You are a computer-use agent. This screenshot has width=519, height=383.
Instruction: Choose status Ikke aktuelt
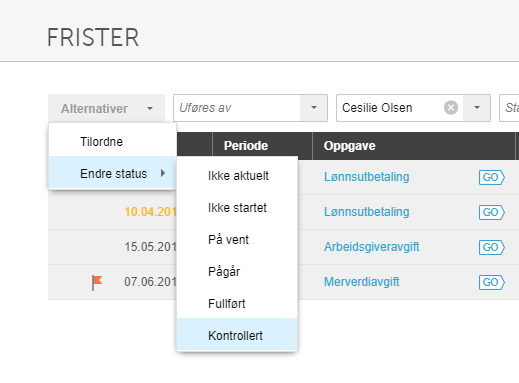click(x=237, y=176)
